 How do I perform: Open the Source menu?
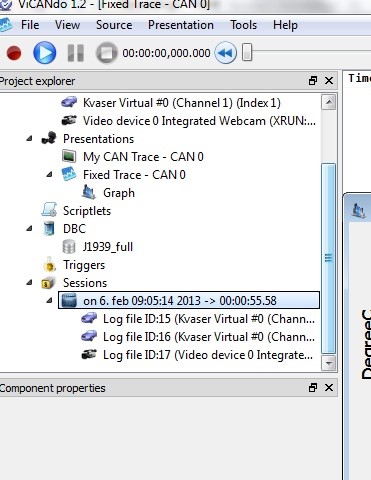coord(114,25)
